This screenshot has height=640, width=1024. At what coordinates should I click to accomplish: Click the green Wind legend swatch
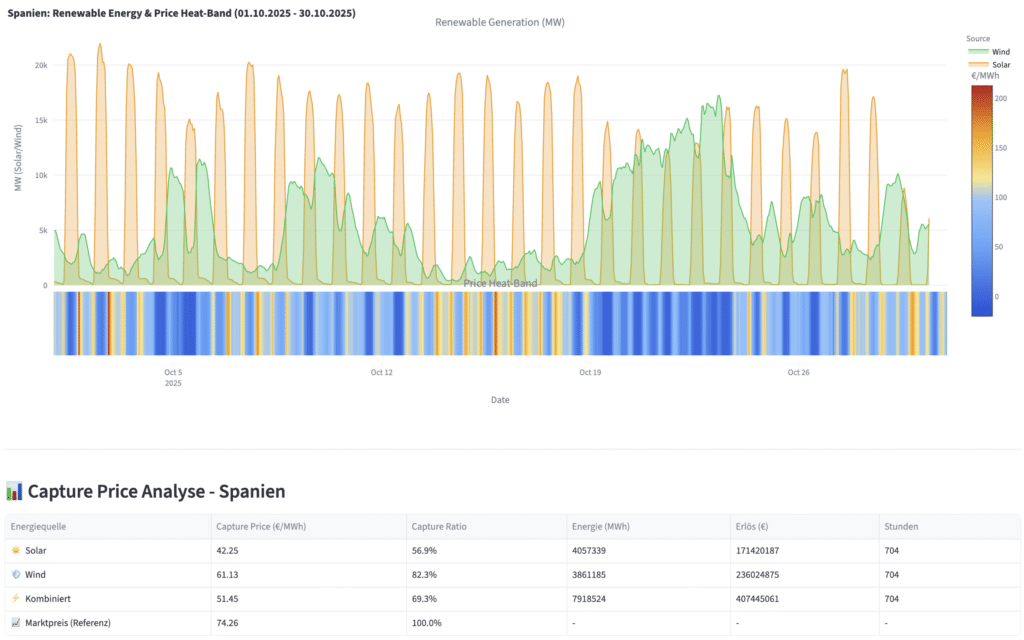[978, 52]
